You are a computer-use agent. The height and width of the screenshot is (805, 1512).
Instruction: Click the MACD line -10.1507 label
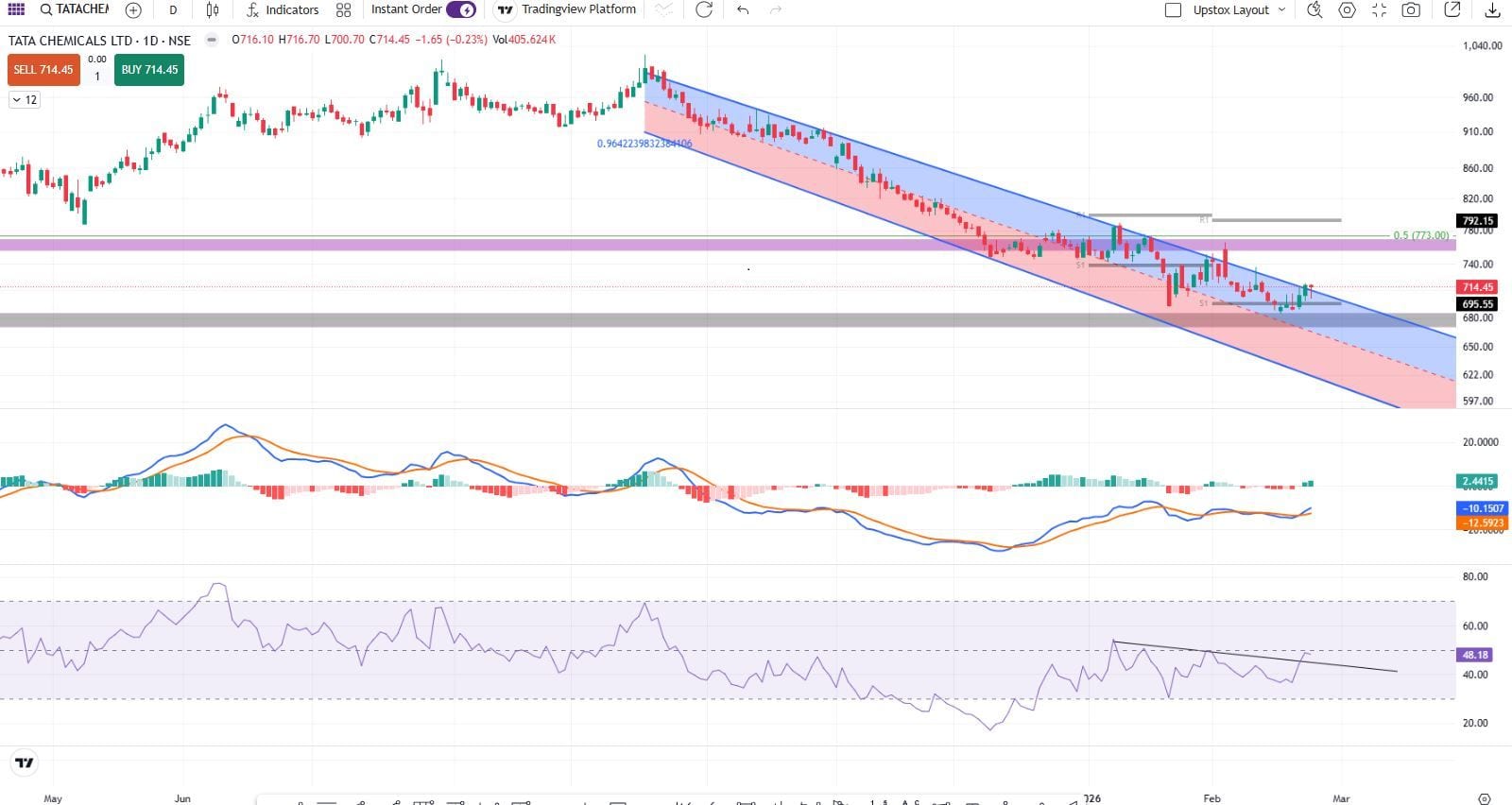pos(1483,508)
